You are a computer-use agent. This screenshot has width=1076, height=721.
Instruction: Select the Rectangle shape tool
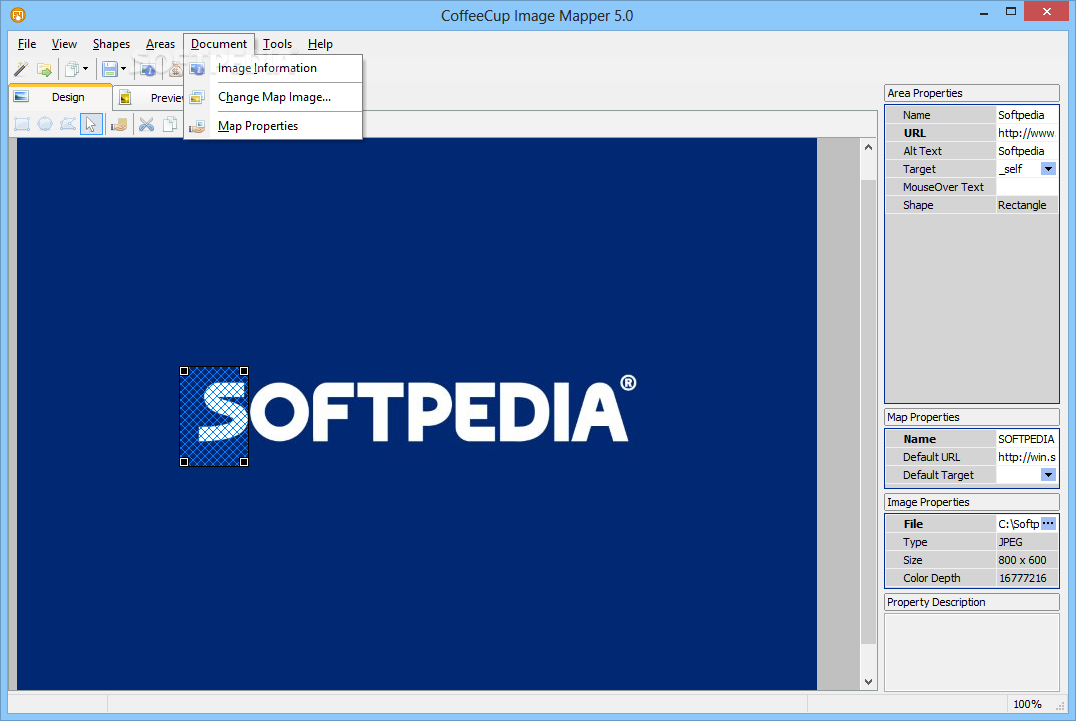22,124
